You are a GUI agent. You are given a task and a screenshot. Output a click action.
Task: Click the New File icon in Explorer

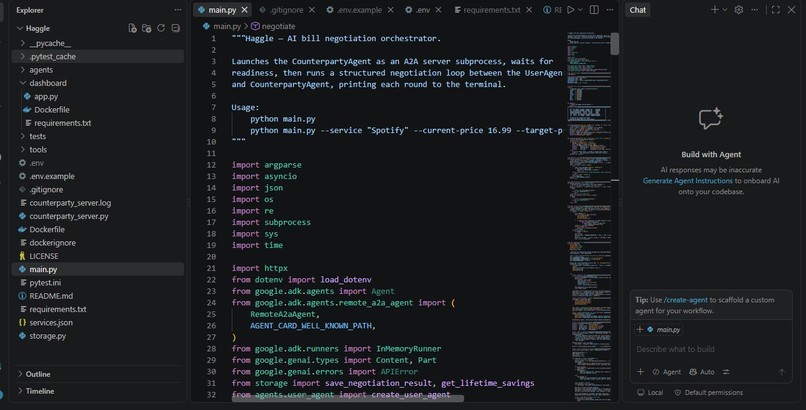pyautogui.click(x=132, y=28)
